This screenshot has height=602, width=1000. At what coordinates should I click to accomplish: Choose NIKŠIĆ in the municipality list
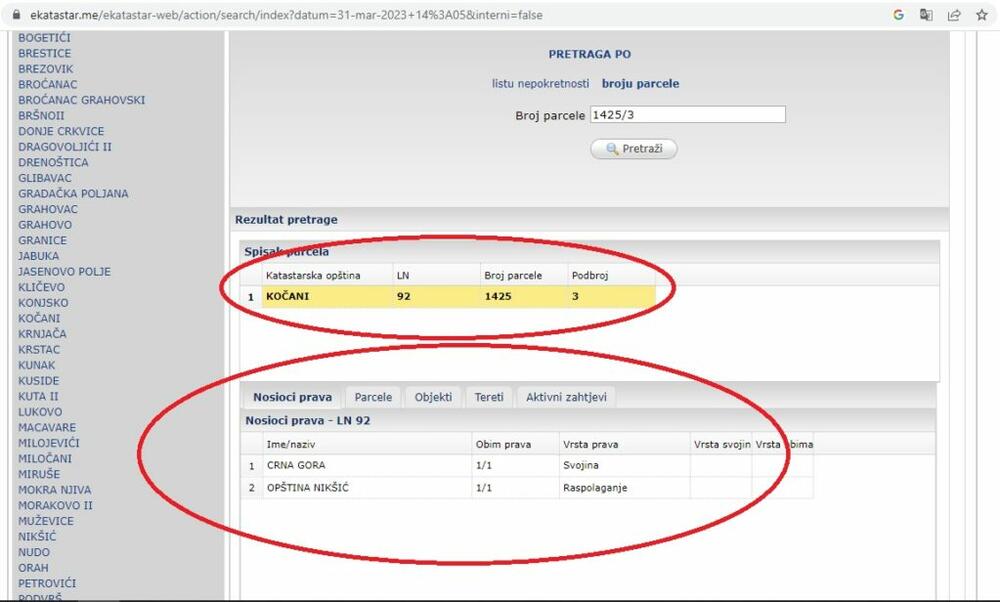point(40,537)
